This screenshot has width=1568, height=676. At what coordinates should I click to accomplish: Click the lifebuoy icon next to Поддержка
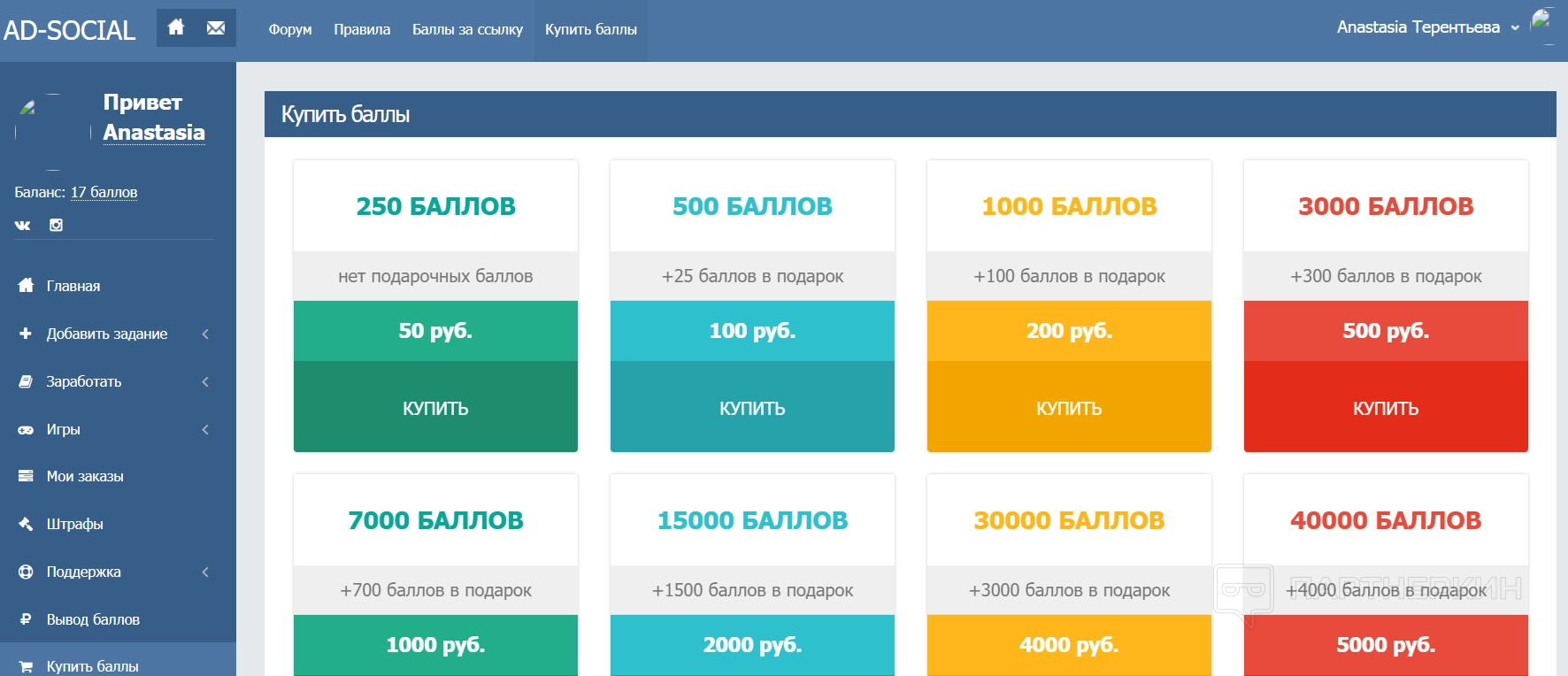coord(26,572)
